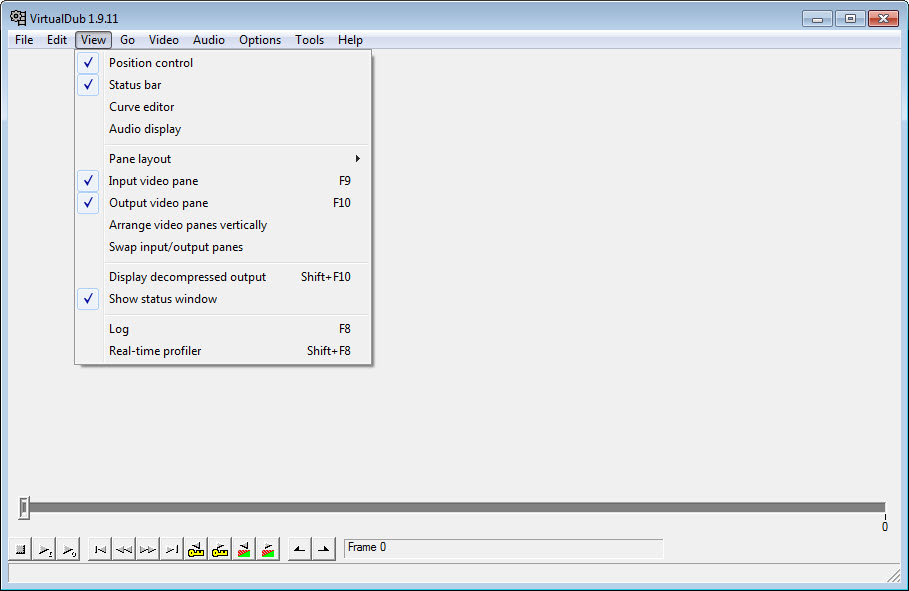Image resolution: width=909 pixels, height=591 pixels.
Task: Open the File menu
Action: pyautogui.click(x=24, y=40)
